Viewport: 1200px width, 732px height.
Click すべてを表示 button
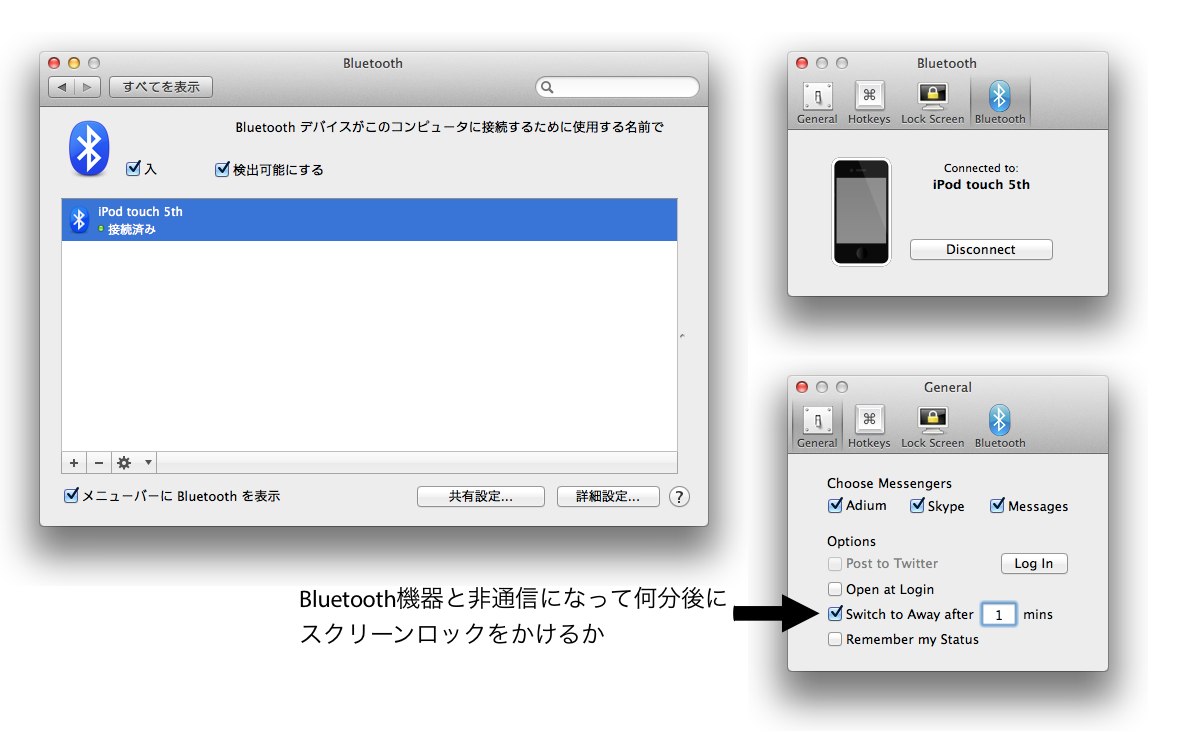(x=161, y=87)
